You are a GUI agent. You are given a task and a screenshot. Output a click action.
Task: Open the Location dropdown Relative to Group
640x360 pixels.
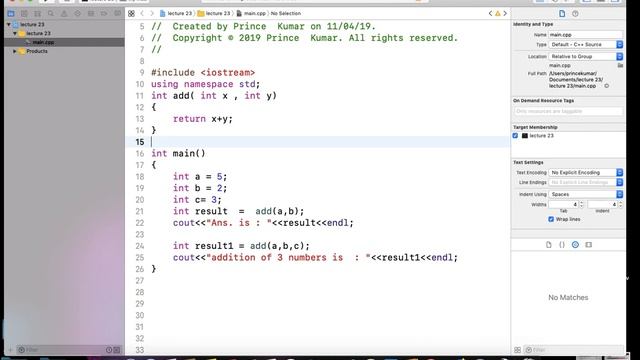(586, 56)
